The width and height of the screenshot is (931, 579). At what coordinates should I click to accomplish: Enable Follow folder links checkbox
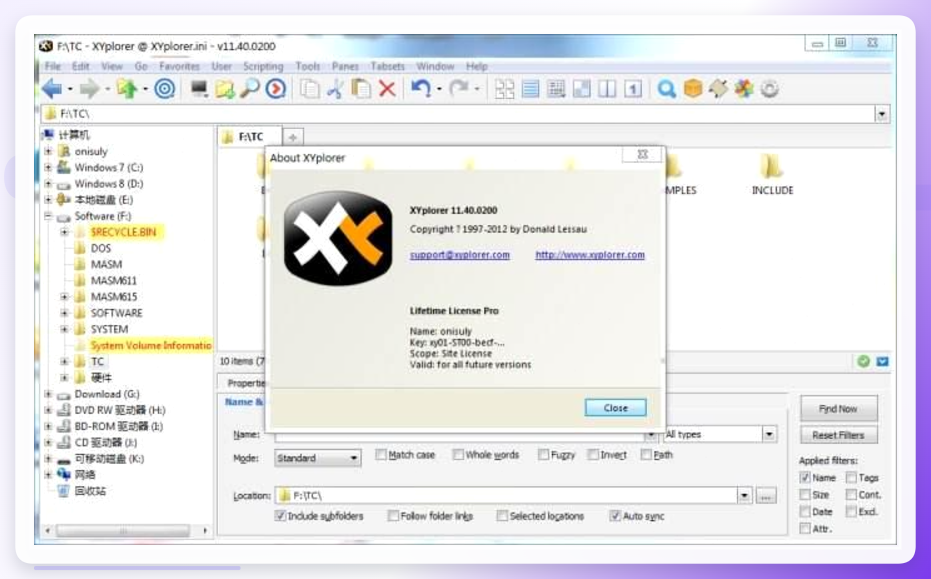393,516
